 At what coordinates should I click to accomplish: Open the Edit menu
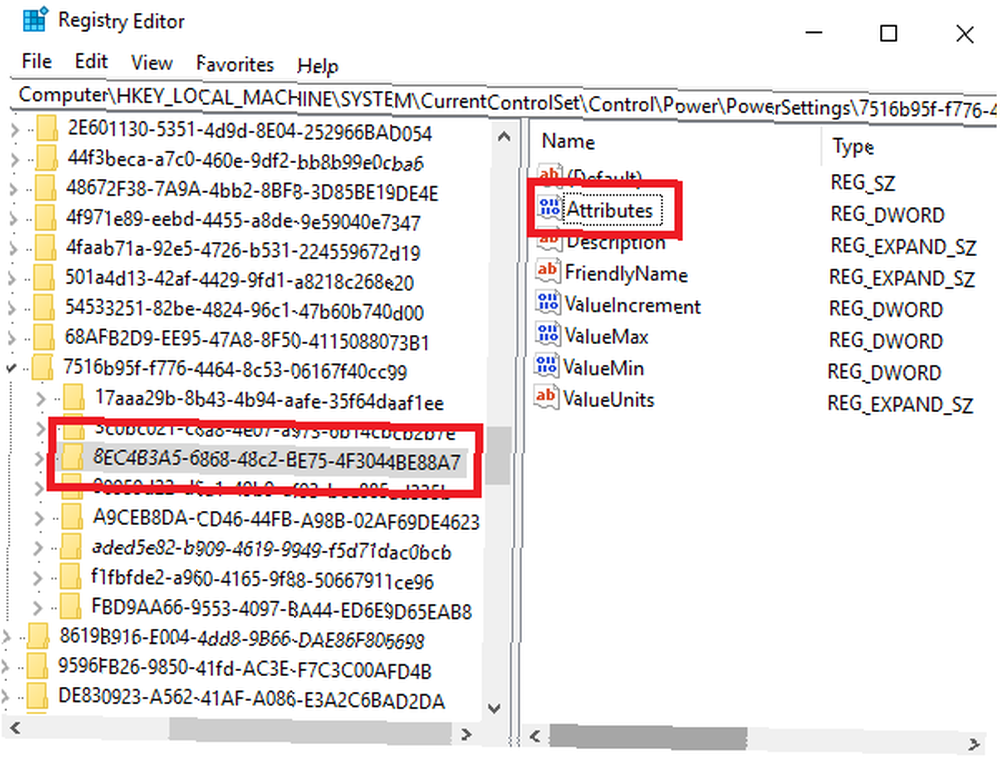91,61
